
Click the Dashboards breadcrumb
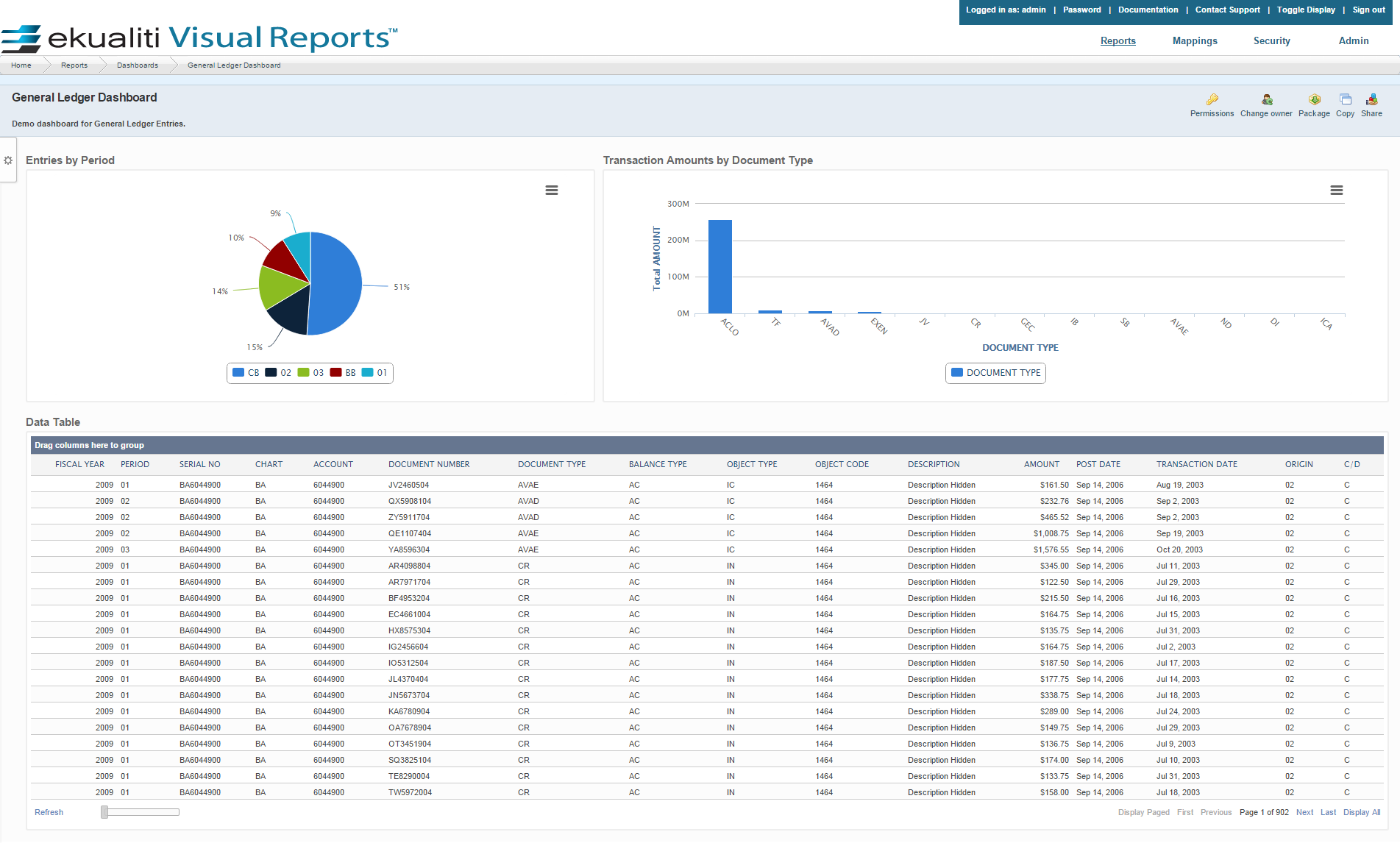click(x=137, y=65)
